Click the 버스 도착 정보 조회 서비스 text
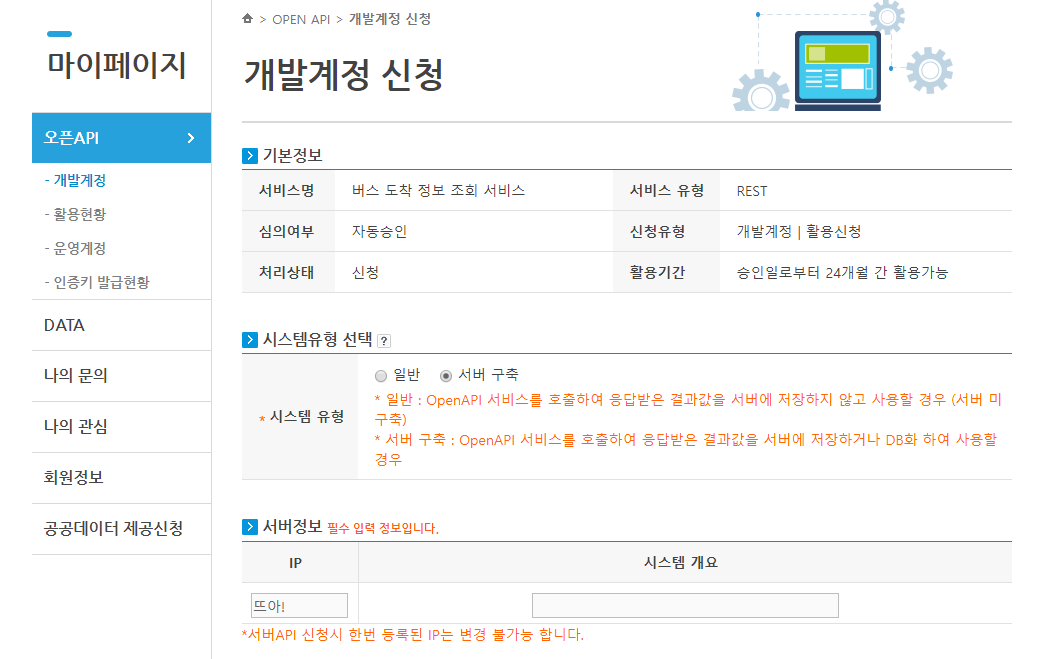The width and height of the screenshot is (1061, 659). coord(438,191)
